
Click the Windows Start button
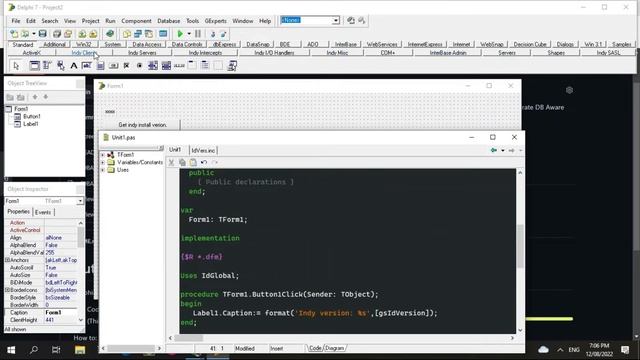point(11,350)
